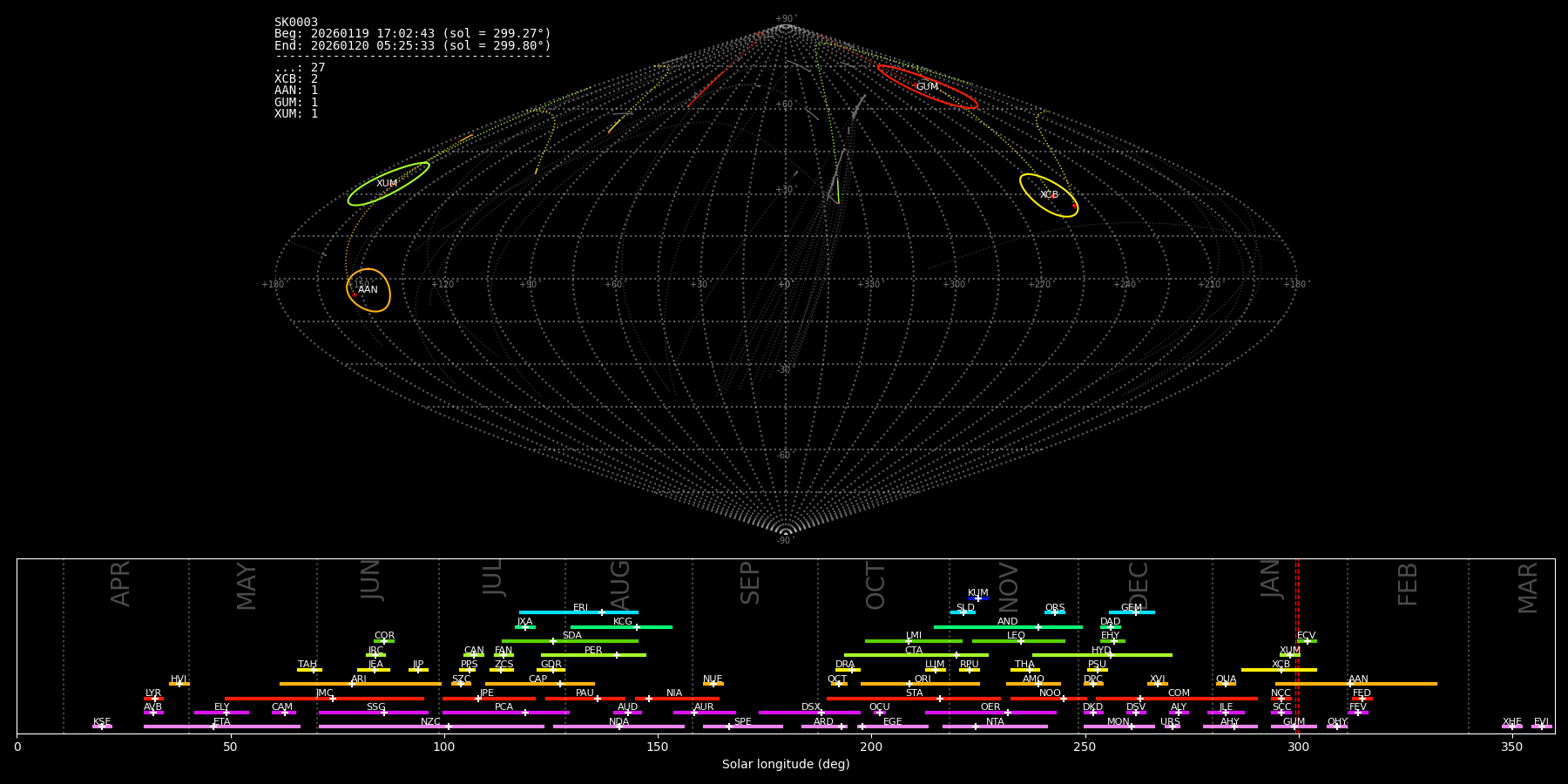Click the NZC shower label in the bottom row
Screen dimensions: 1568x784
[430, 721]
